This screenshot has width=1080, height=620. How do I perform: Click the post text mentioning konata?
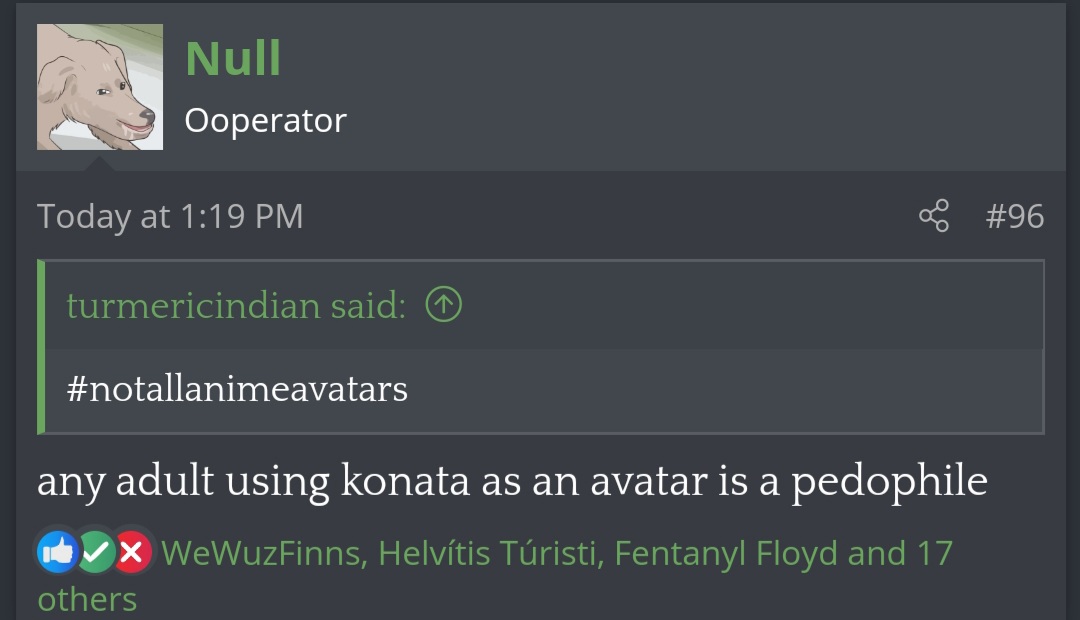(512, 481)
